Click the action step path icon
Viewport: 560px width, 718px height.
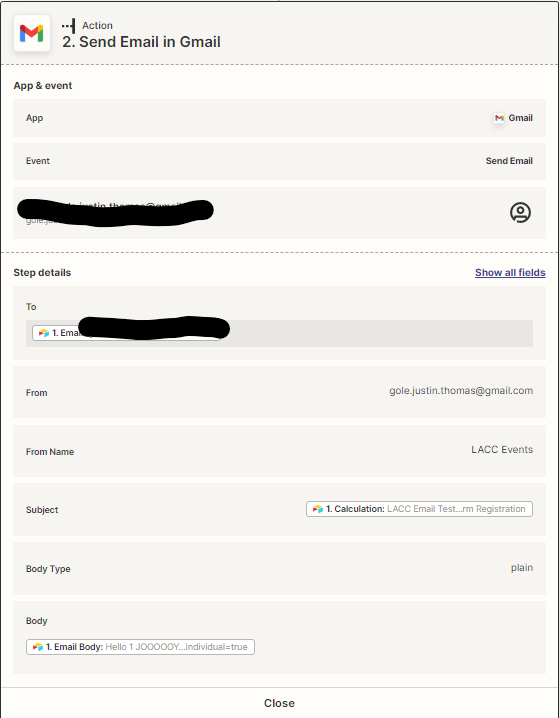(69, 26)
